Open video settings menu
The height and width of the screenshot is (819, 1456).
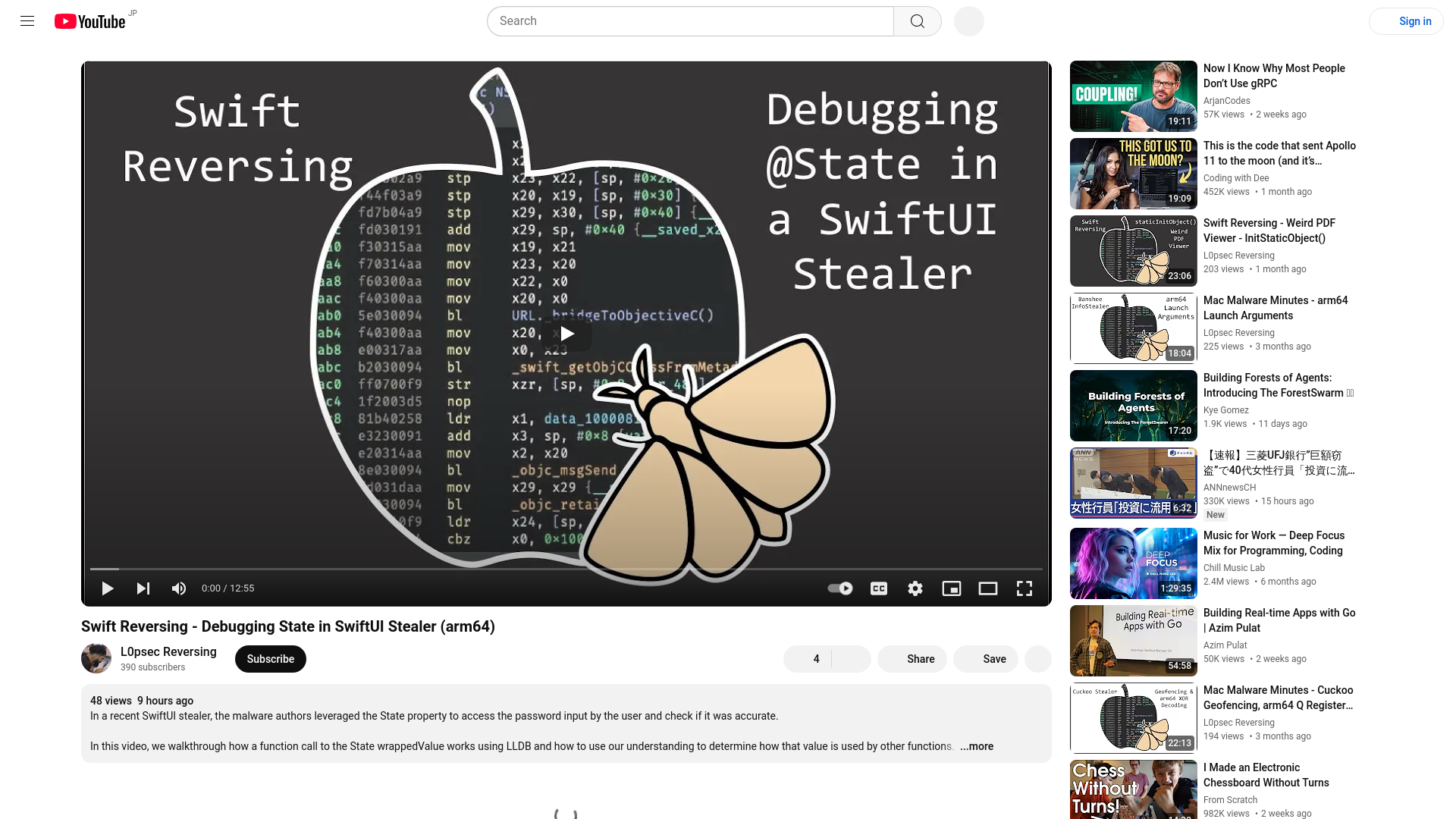(x=915, y=588)
